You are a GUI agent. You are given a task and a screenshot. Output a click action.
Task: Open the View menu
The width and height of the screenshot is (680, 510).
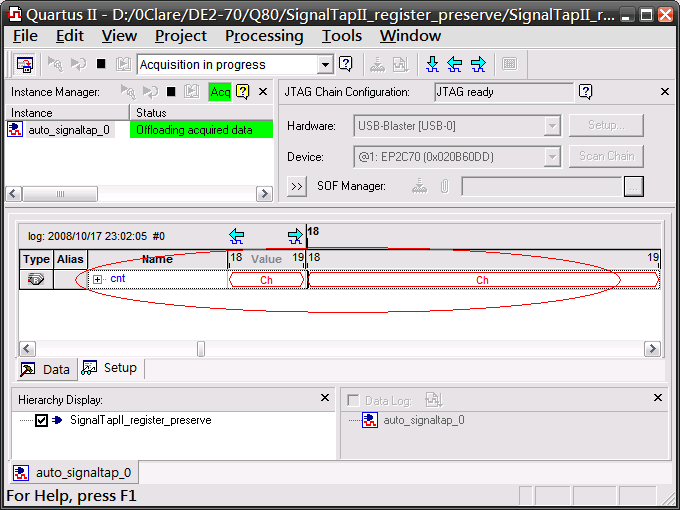click(119, 36)
